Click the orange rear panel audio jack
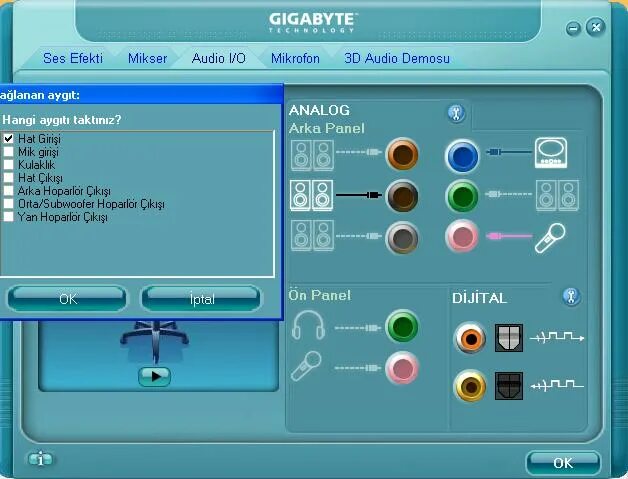The height and width of the screenshot is (479, 628). point(403,154)
